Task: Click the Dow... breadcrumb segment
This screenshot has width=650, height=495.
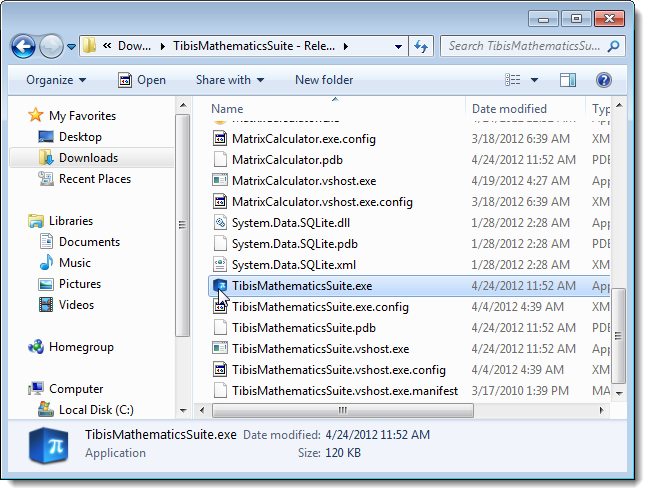Action: 134,46
